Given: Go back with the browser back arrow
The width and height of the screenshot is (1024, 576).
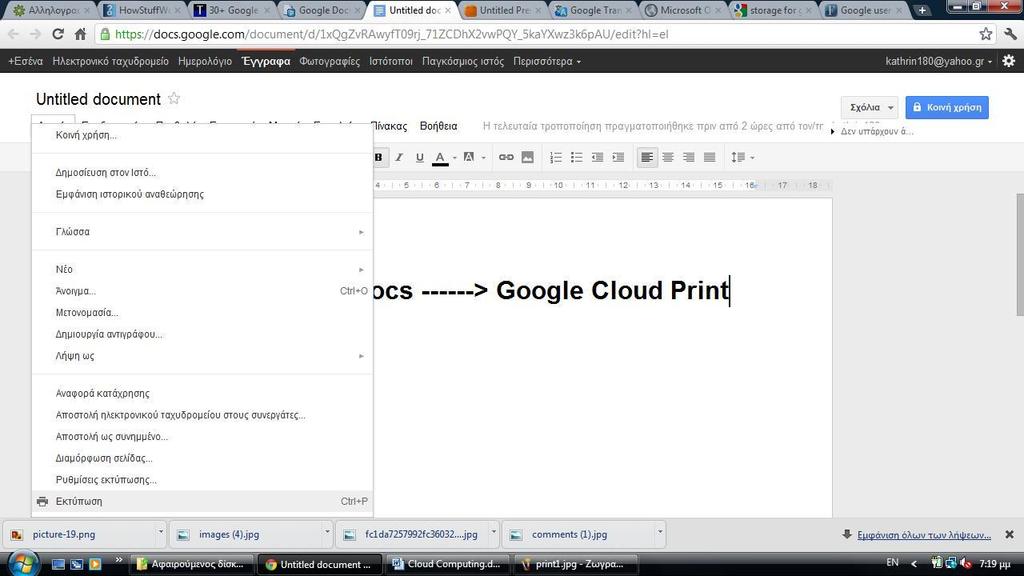Looking at the screenshot, I should tap(14, 34).
